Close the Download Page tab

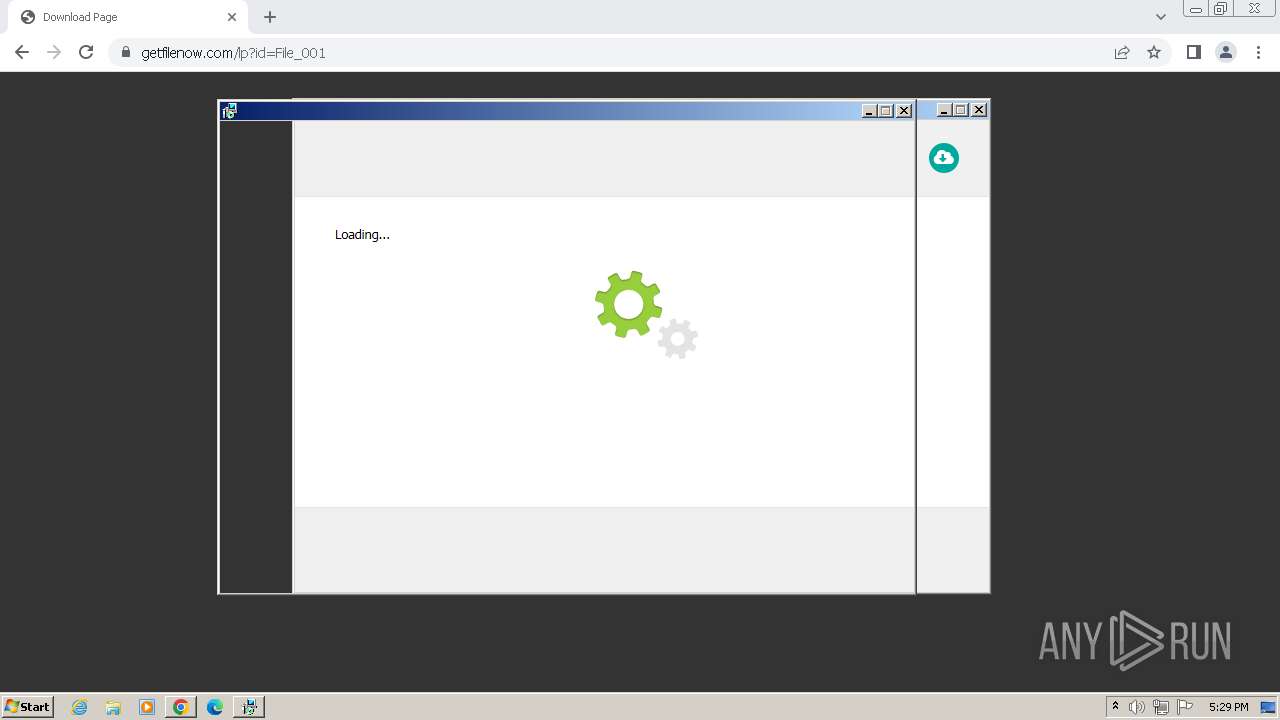232,17
